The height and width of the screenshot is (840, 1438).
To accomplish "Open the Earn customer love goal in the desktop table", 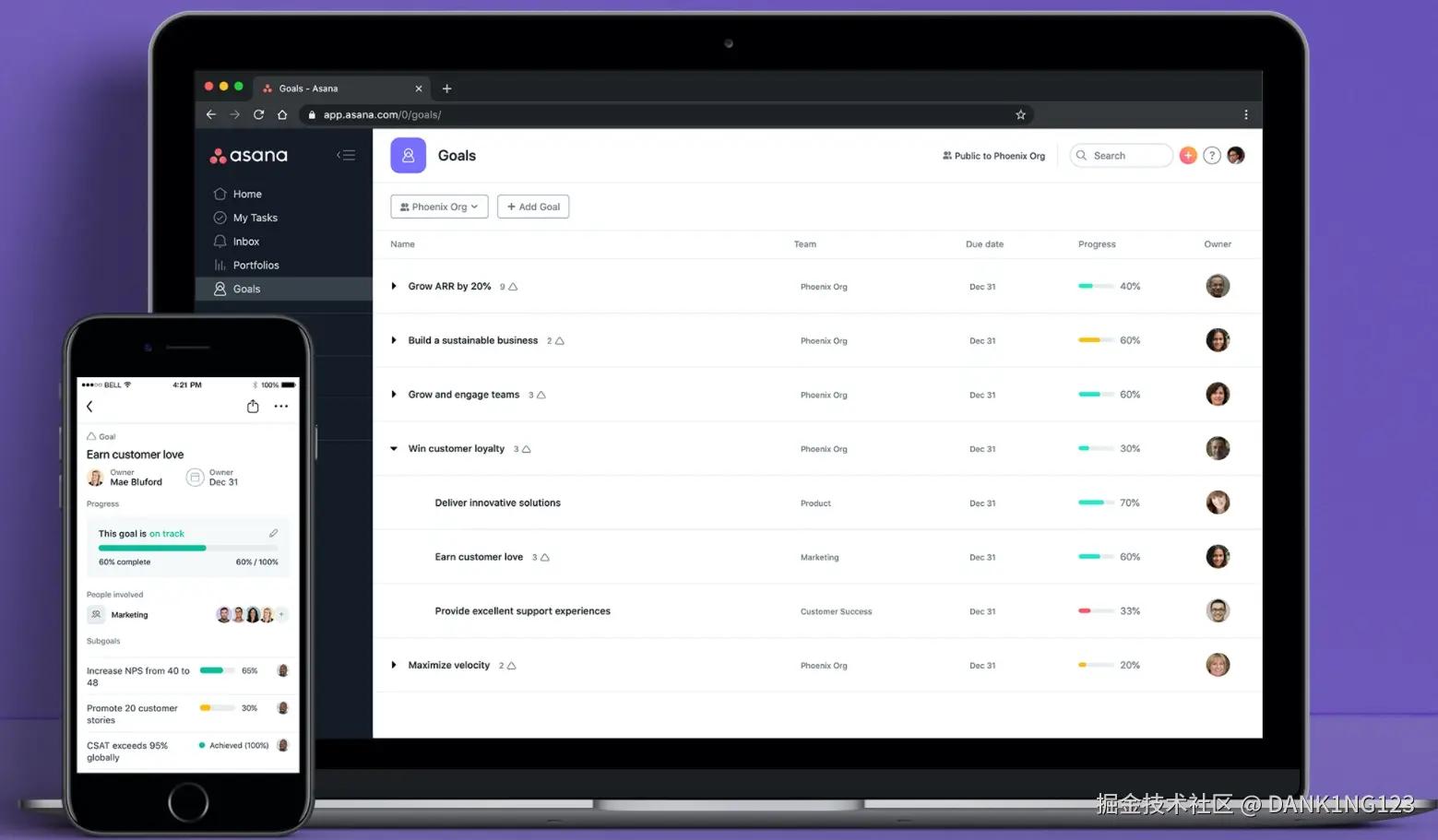I will (479, 557).
